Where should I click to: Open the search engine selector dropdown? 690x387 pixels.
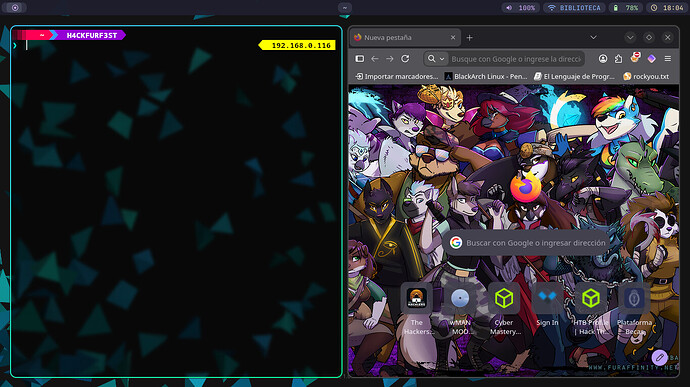436,59
